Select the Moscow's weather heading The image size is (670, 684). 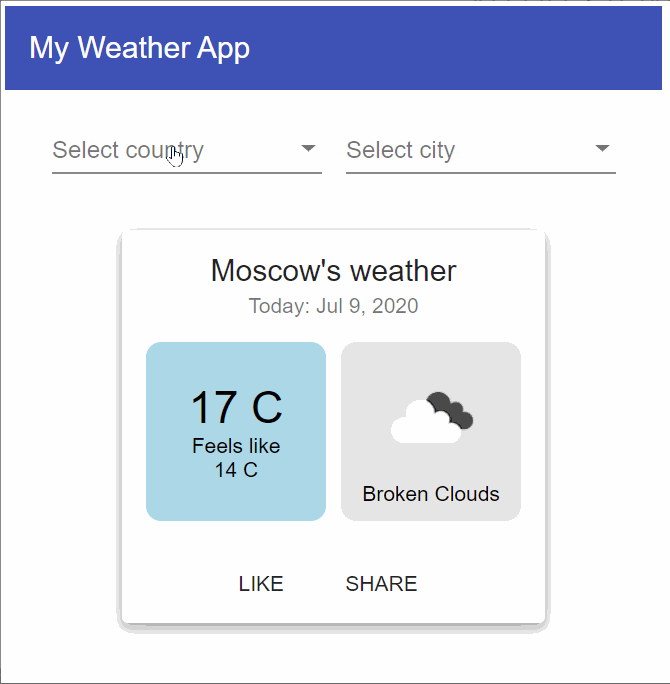point(333,270)
